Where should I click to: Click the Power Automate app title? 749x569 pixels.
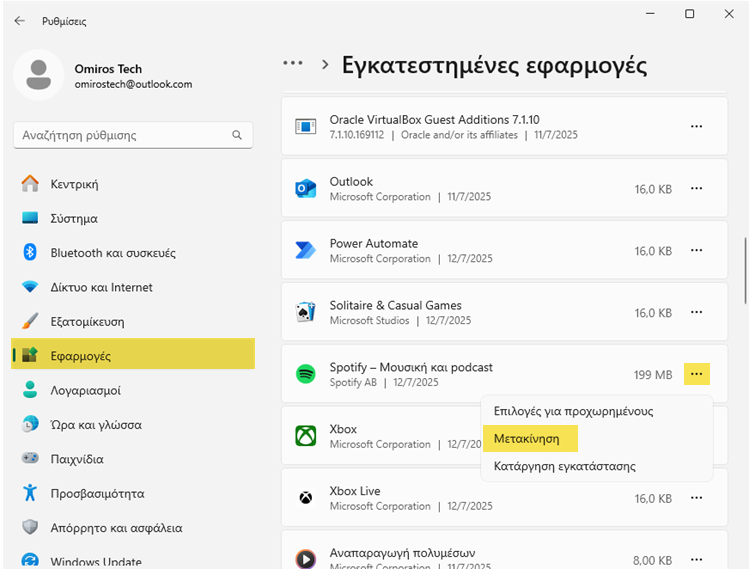374,243
